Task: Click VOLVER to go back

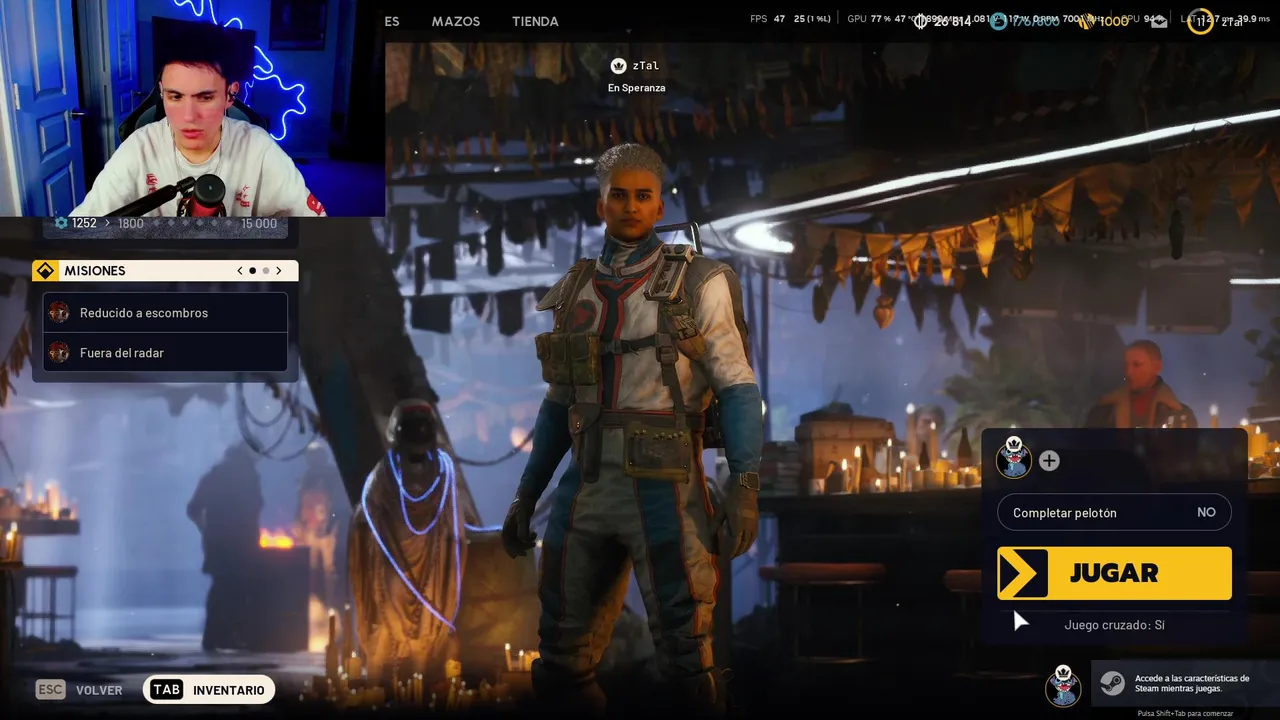Action: click(x=99, y=690)
